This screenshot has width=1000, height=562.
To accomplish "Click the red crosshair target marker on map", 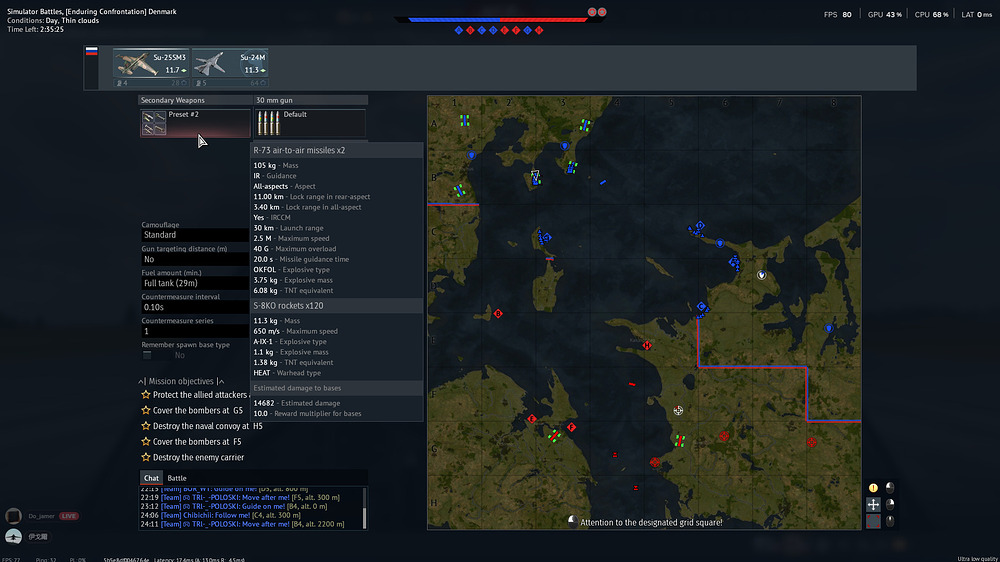I will 679,410.
